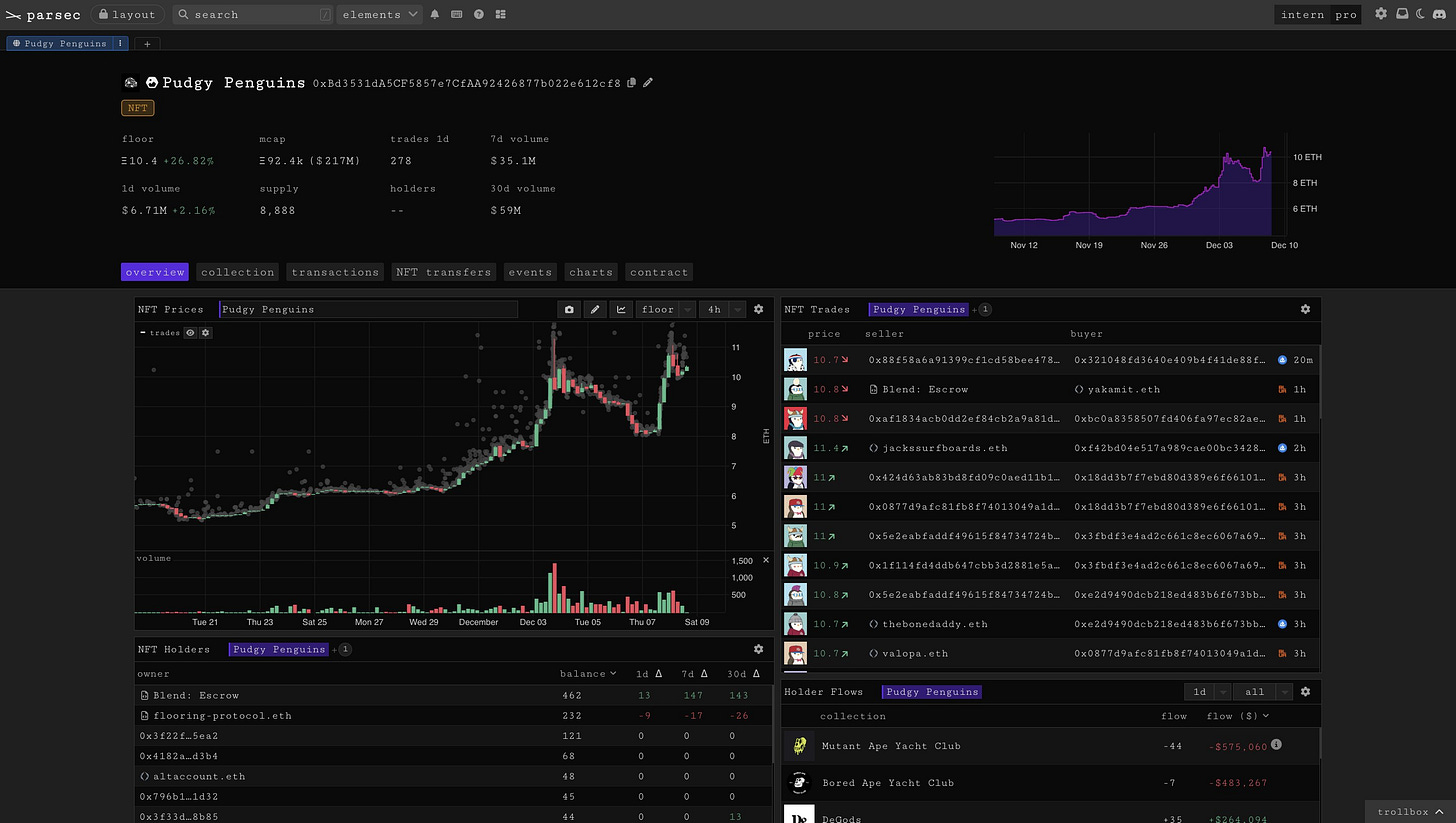Open the Discord icon link

pyautogui.click(x=1440, y=14)
